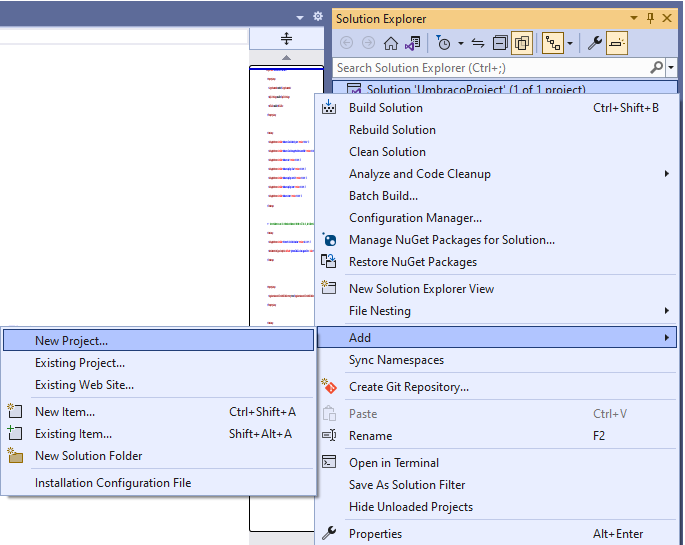Choose Existing Web Site in Add submenu

[159, 385]
